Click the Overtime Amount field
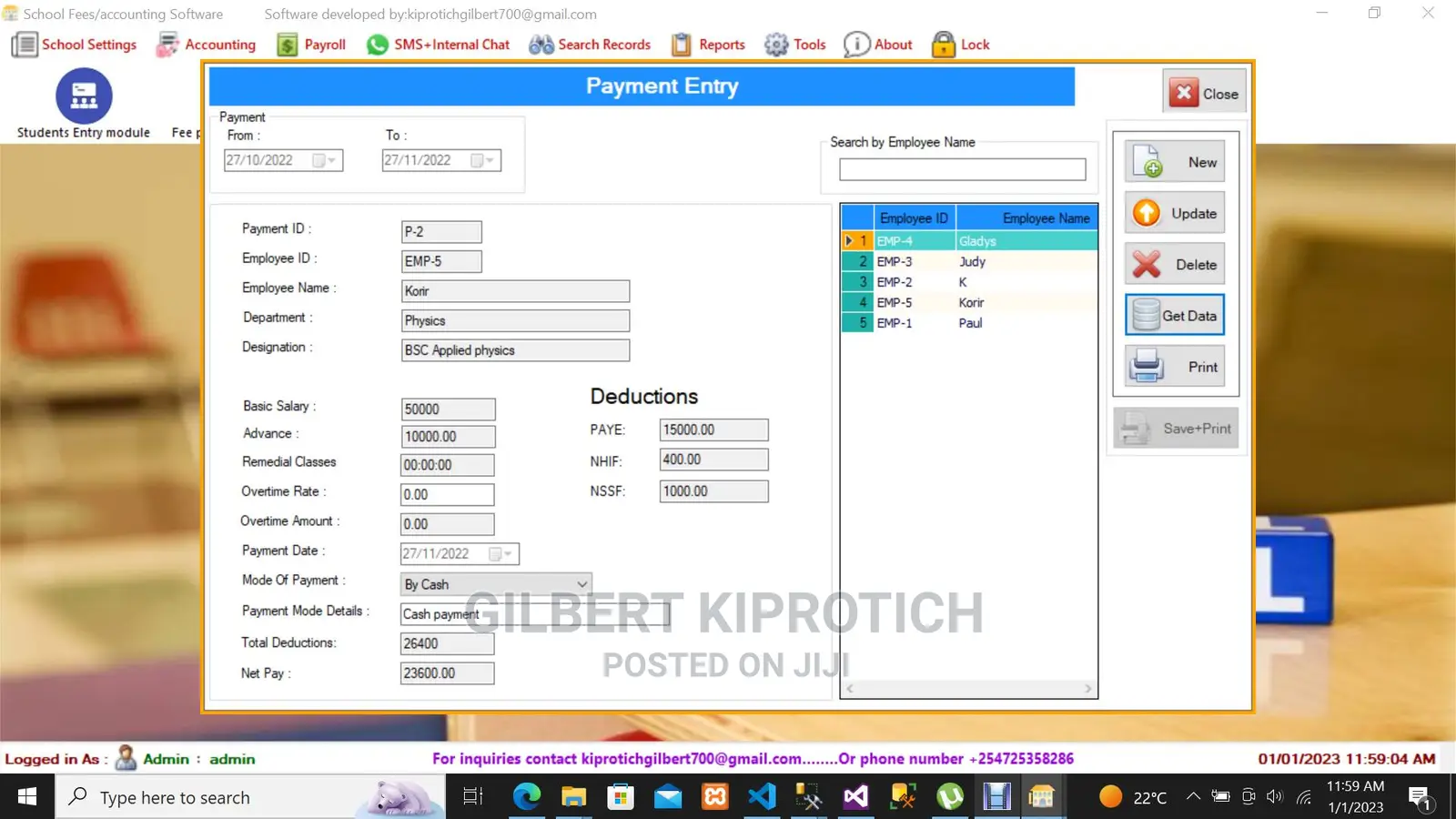Viewport: 1456px width, 819px height. click(448, 524)
